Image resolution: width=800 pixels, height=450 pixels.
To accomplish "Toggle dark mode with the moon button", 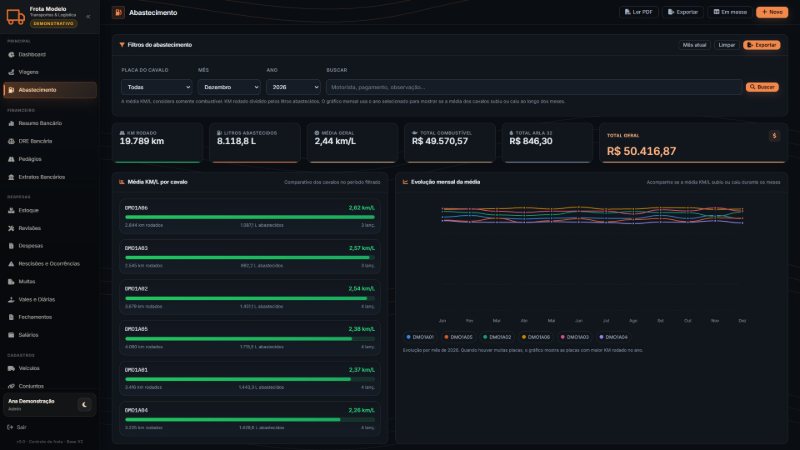I will [84, 405].
